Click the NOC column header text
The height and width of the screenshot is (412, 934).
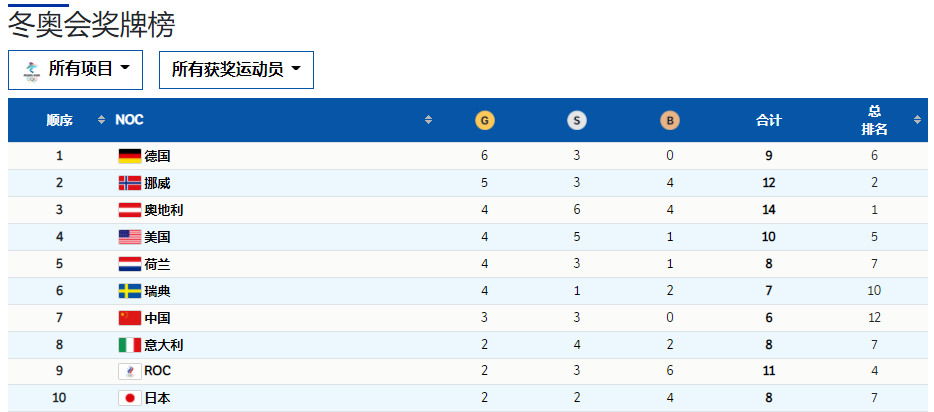click(129, 120)
